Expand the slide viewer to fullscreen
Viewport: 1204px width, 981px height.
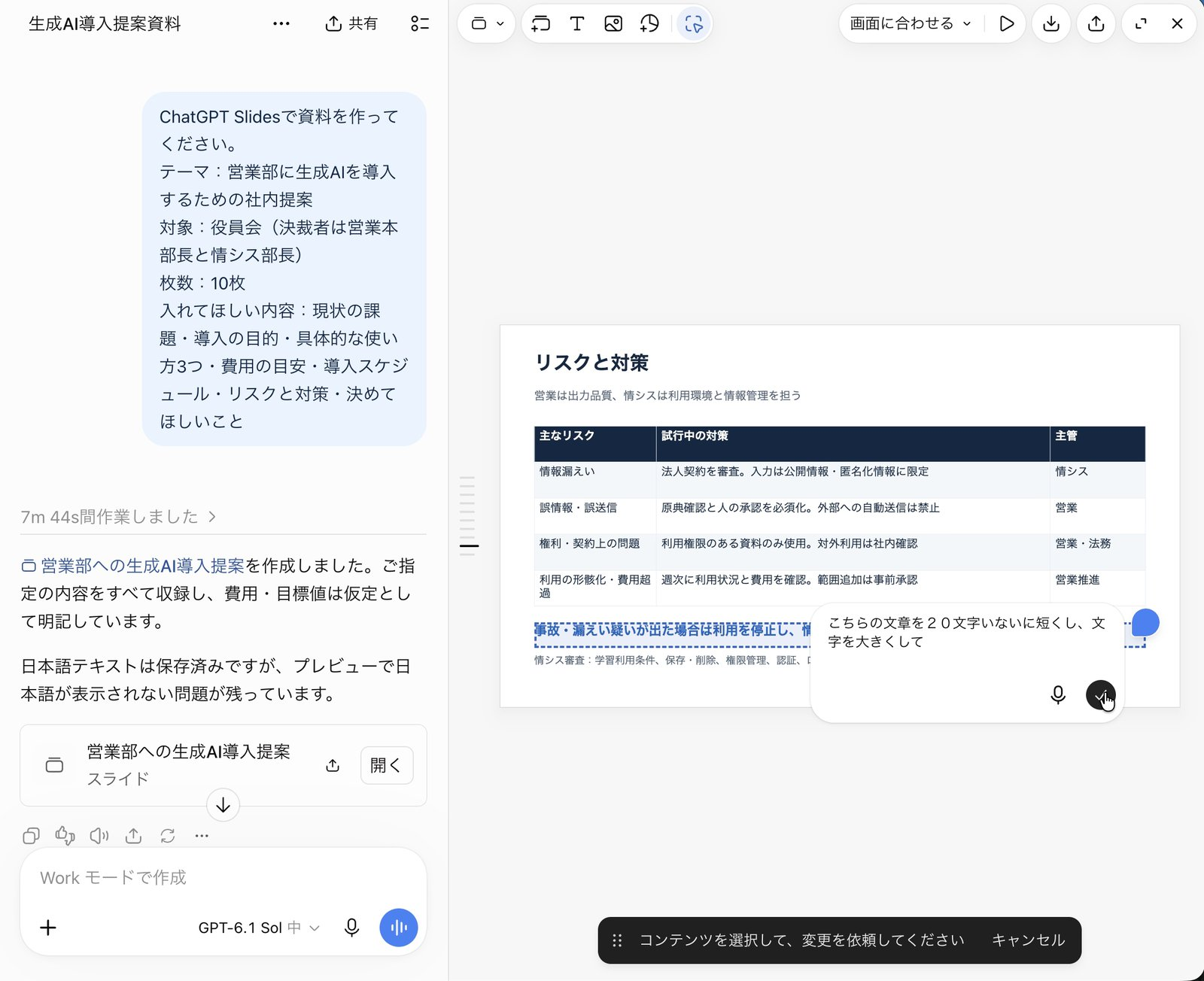click(1141, 23)
